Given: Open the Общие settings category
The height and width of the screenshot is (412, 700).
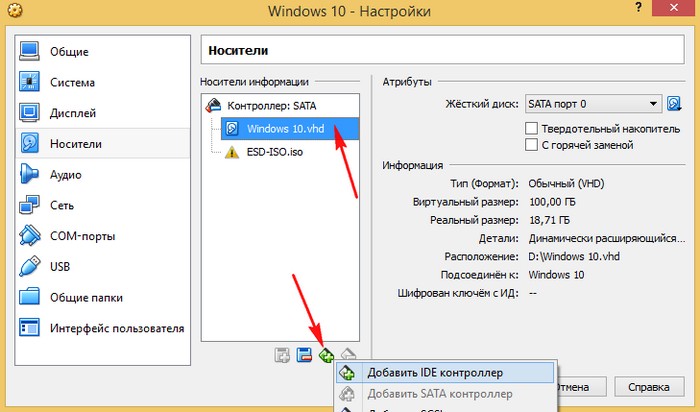Looking at the screenshot, I should [x=68, y=51].
